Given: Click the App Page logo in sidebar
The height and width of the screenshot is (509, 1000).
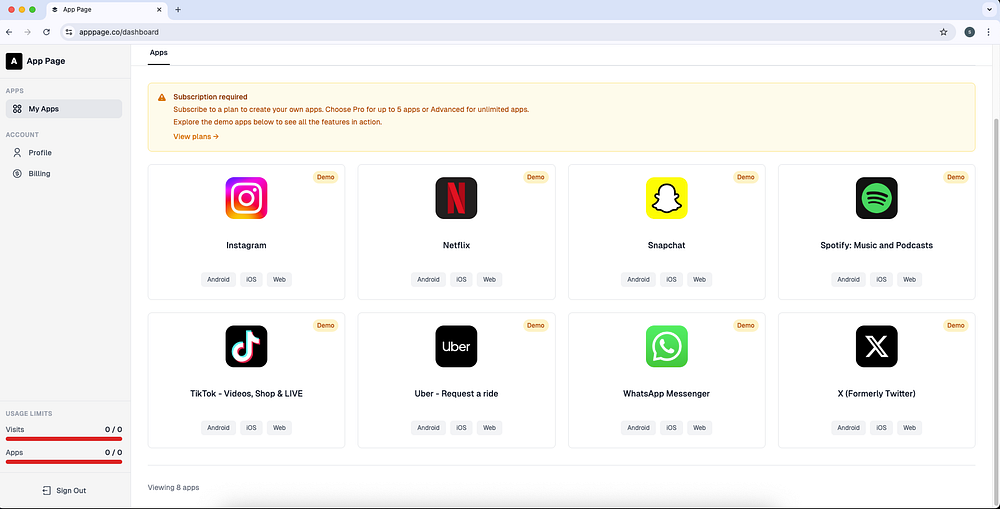Looking at the screenshot, I should (14, 61).
